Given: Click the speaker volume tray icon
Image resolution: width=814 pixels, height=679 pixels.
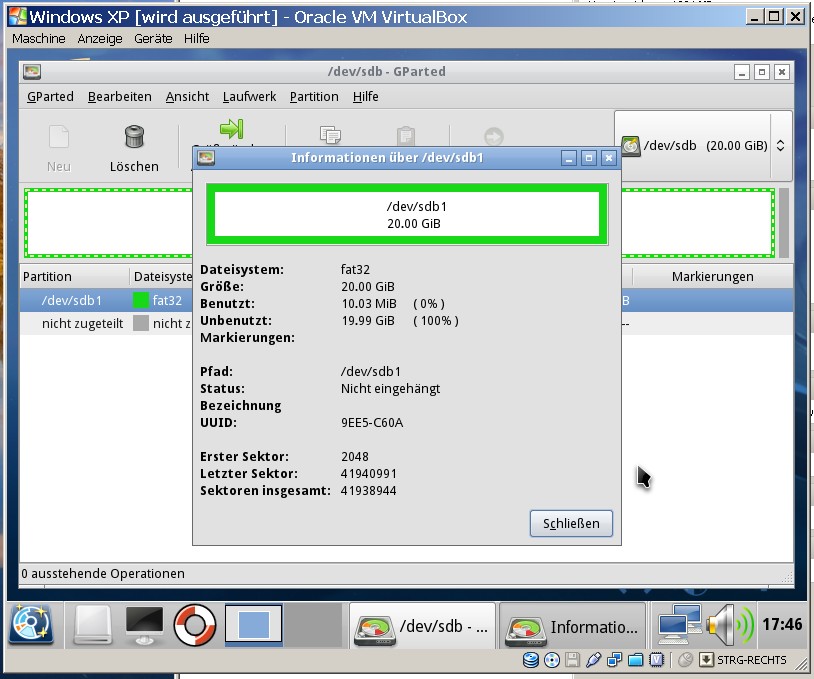Looking at the screenshot, I should (731, 625).
